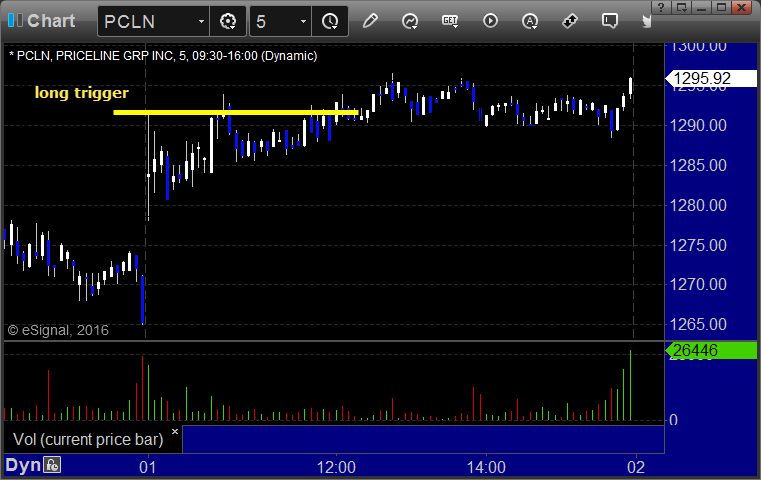The width and height of the screenshot is (761, 480).
Task: Open the alerts A icon menu
Action: [x=530, y=21]
